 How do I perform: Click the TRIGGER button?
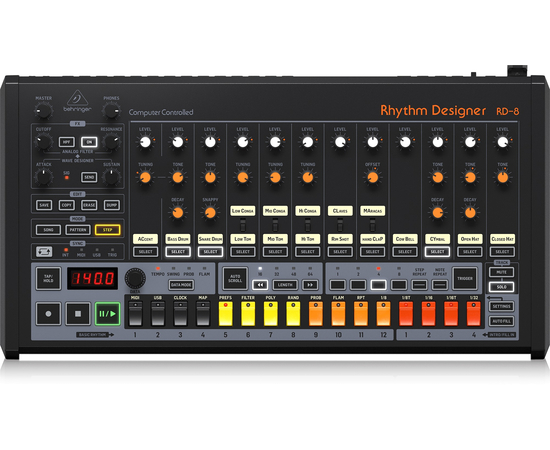(x=465, y=278)
